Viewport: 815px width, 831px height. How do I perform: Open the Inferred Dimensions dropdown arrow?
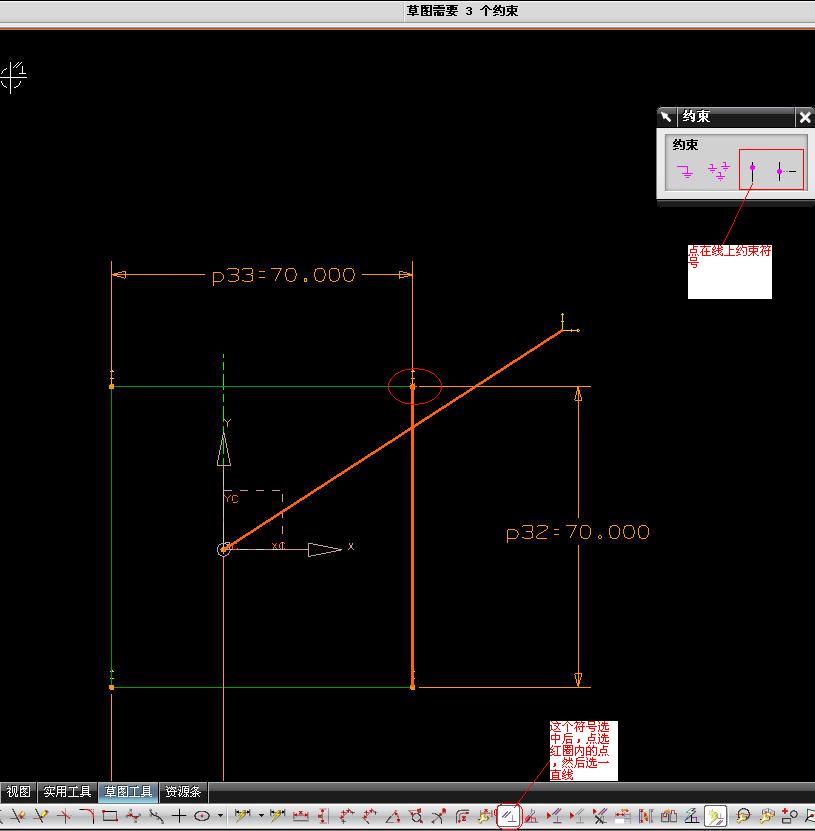click(x=261, y=816)
